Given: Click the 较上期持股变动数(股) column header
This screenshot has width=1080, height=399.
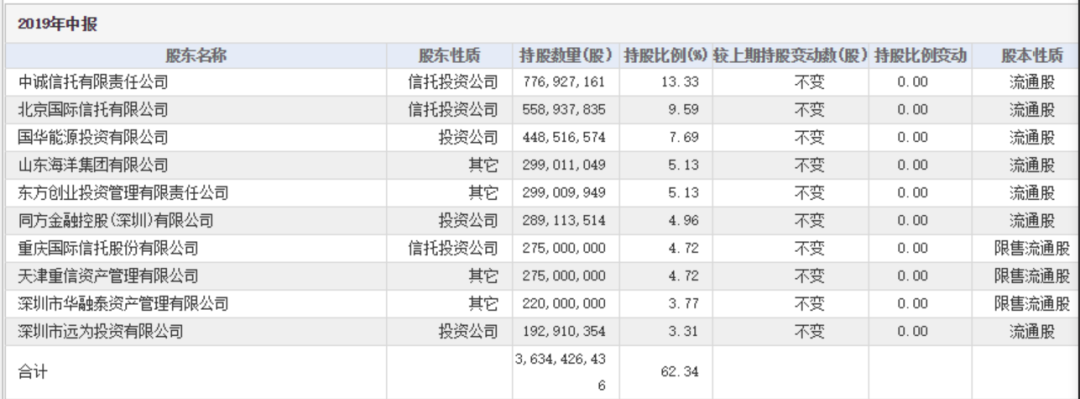Looking at the screenshot, I should 790,56.
